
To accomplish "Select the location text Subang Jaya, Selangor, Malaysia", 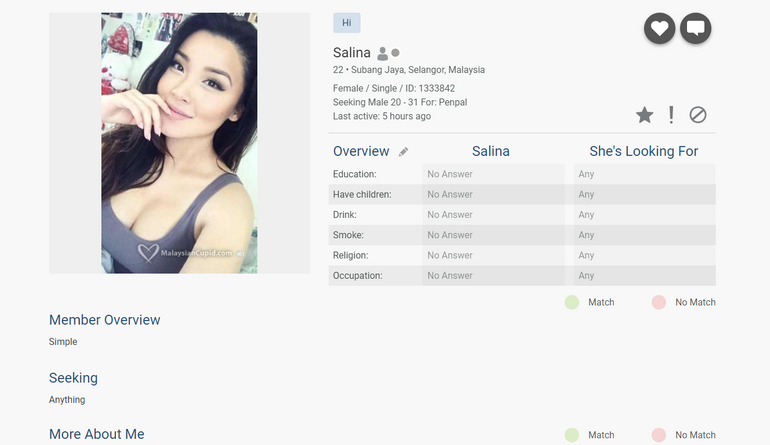I will pos(417,70).
